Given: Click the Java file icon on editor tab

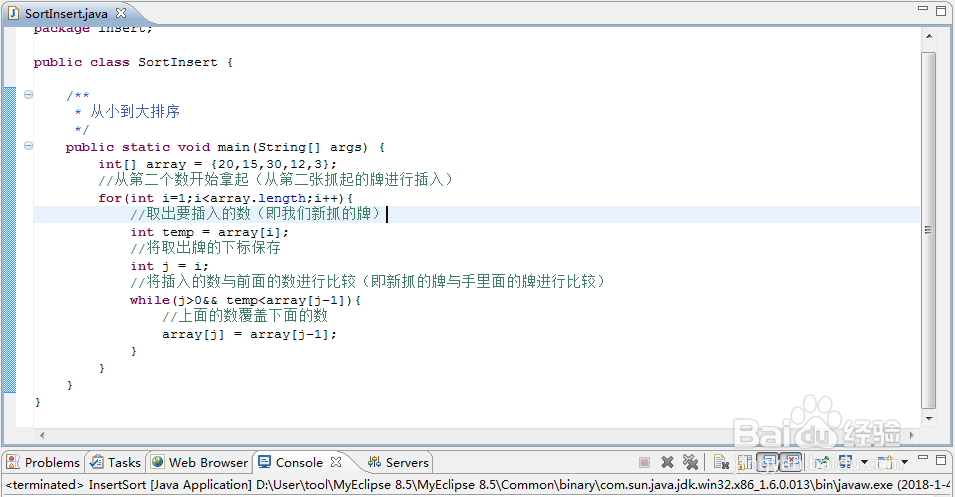Looking at the screenshot, I should point(13,13).
